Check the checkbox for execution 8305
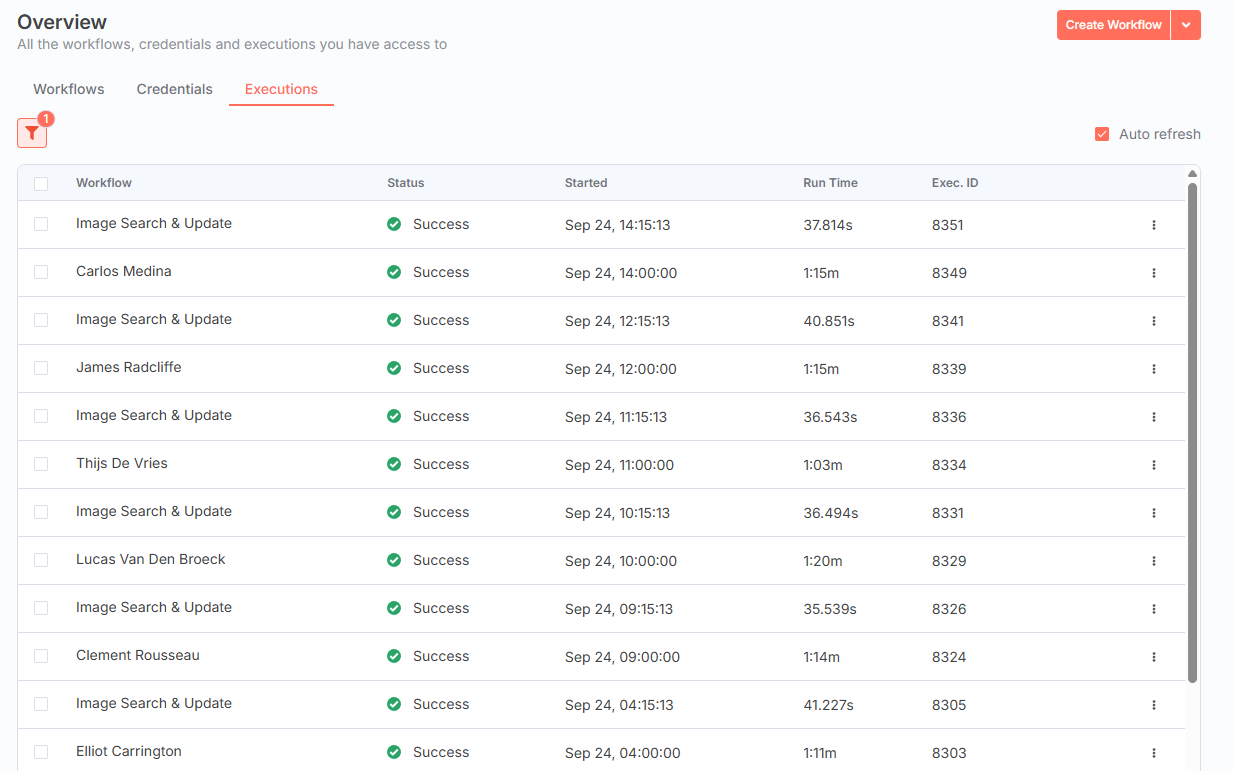This screenshot has height=771, width=1233. pos(41,704)
